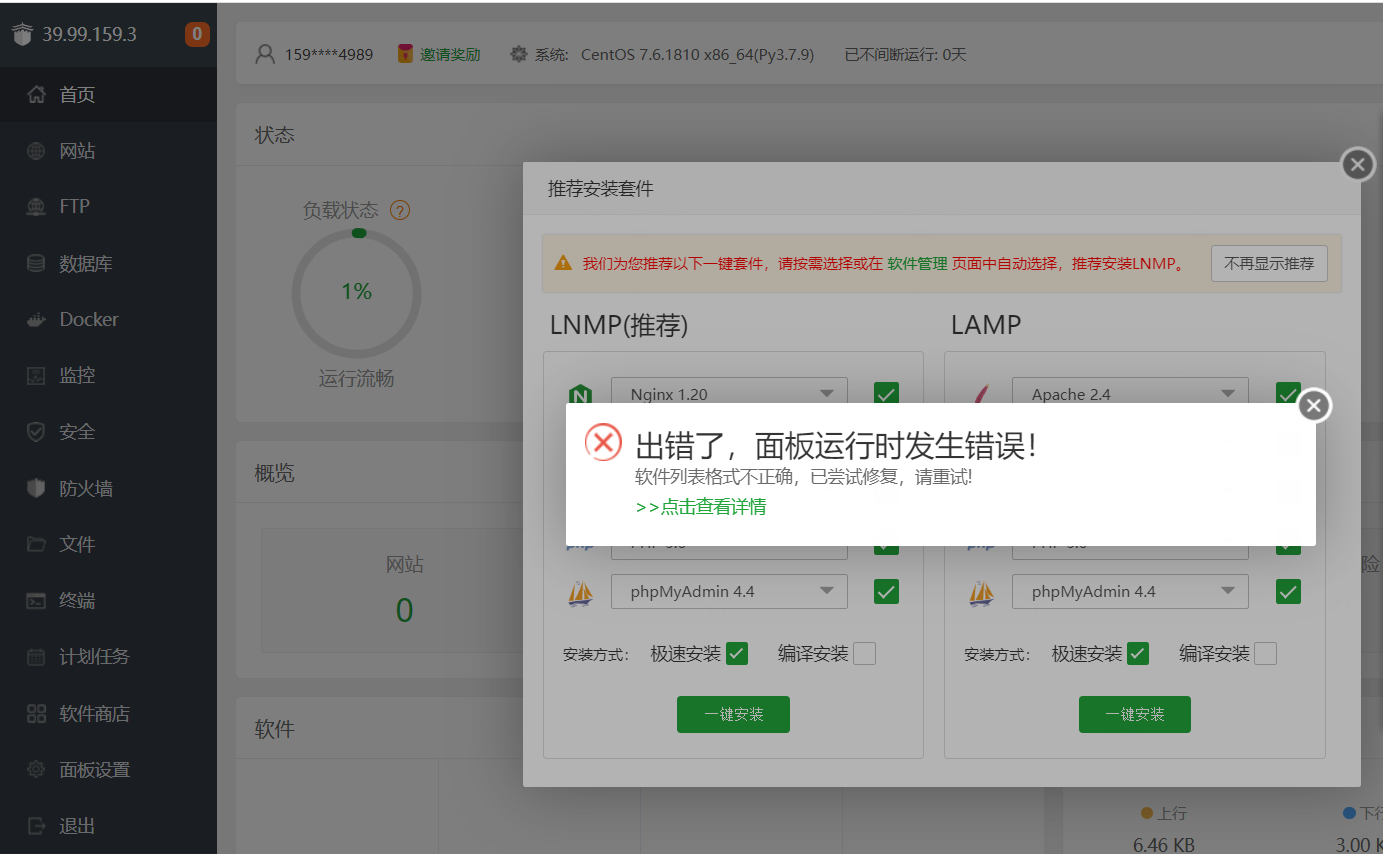Click 一键安装 for the LNMP stack
This screenshot has height=854, width=1383.
[733, 715]
